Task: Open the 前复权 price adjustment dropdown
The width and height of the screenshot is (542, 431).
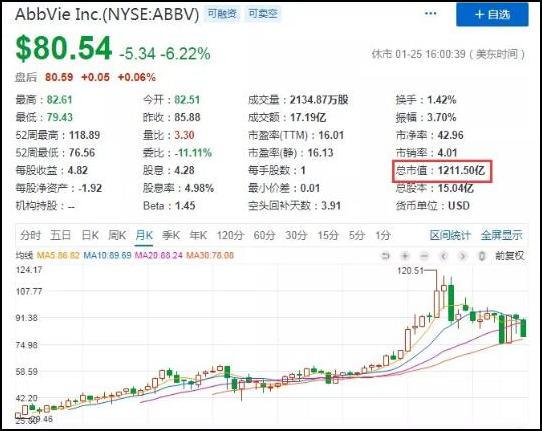Action: click(510, 256)
